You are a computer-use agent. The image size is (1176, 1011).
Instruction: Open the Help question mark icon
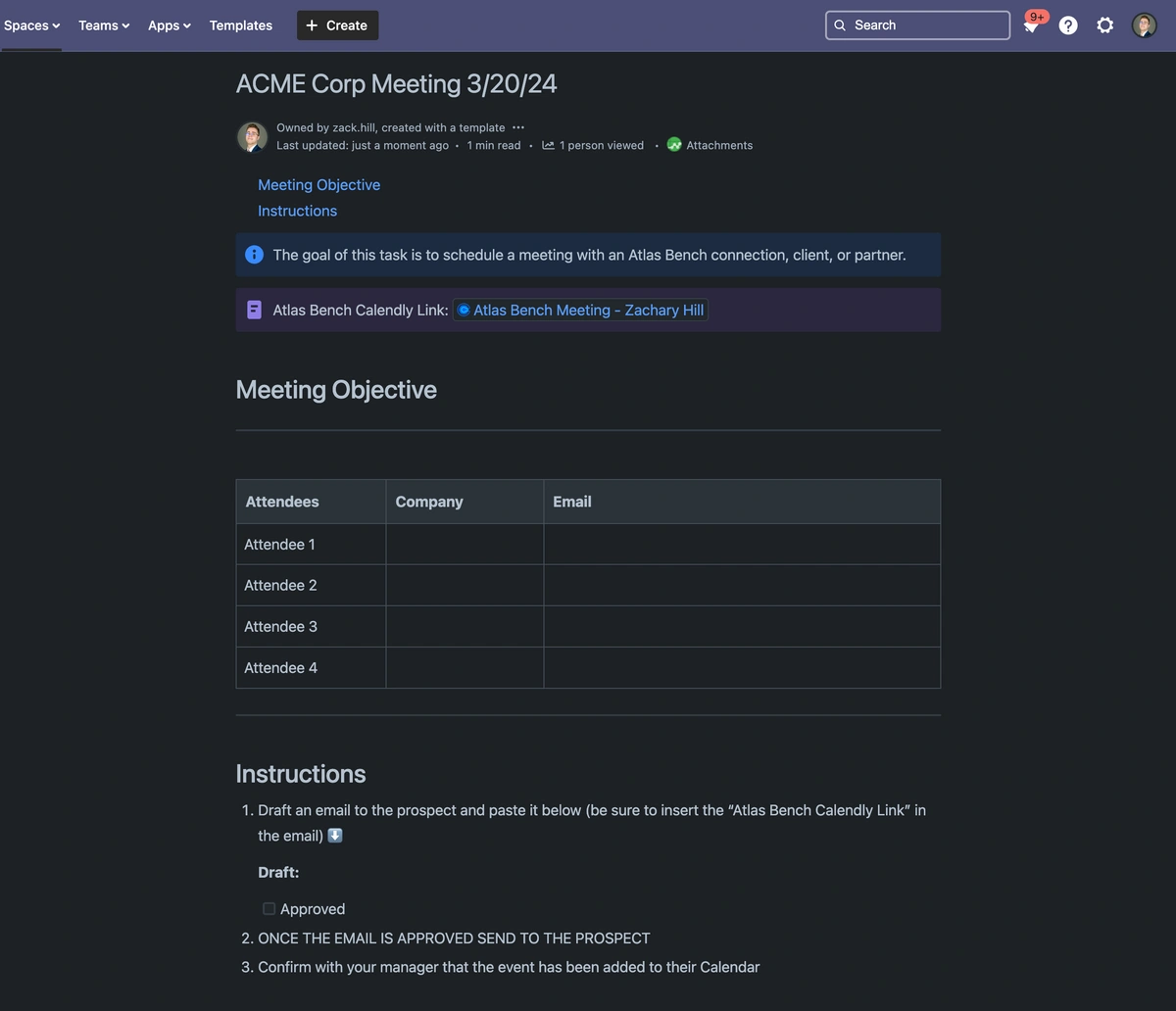[1068, 25]
